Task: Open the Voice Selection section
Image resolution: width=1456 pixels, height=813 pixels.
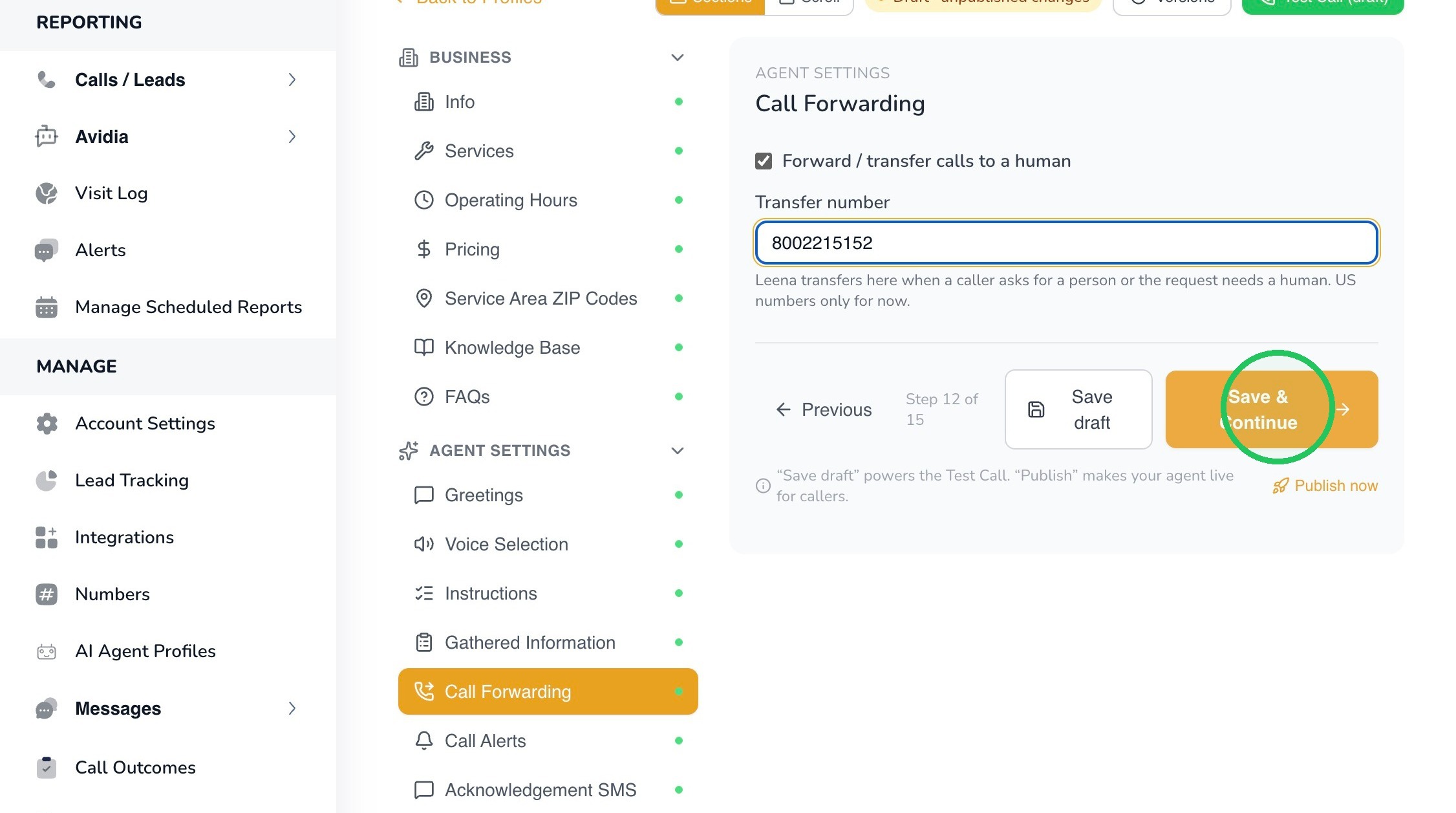Action: [x=548, y=544]
